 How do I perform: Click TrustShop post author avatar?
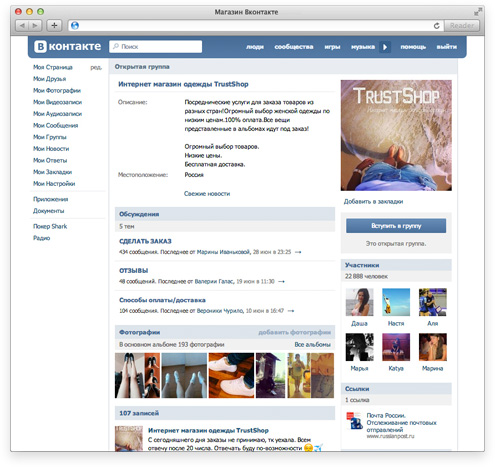tap(129, 438)
